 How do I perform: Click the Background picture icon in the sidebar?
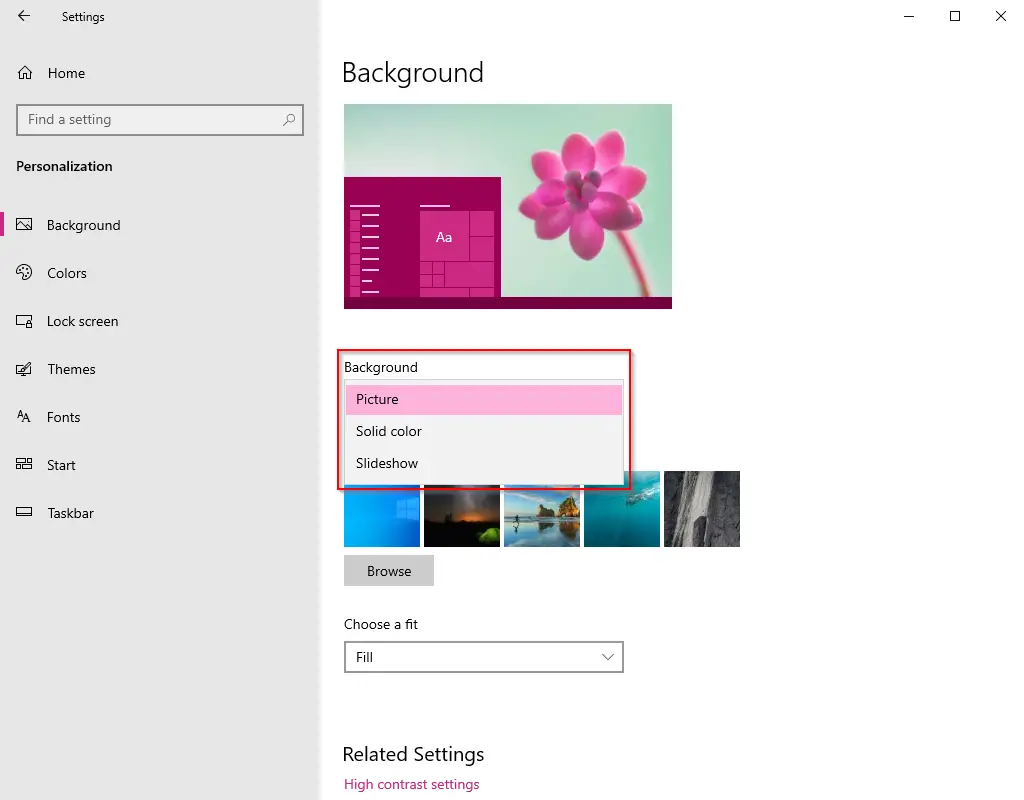click(x=24, y=225)
